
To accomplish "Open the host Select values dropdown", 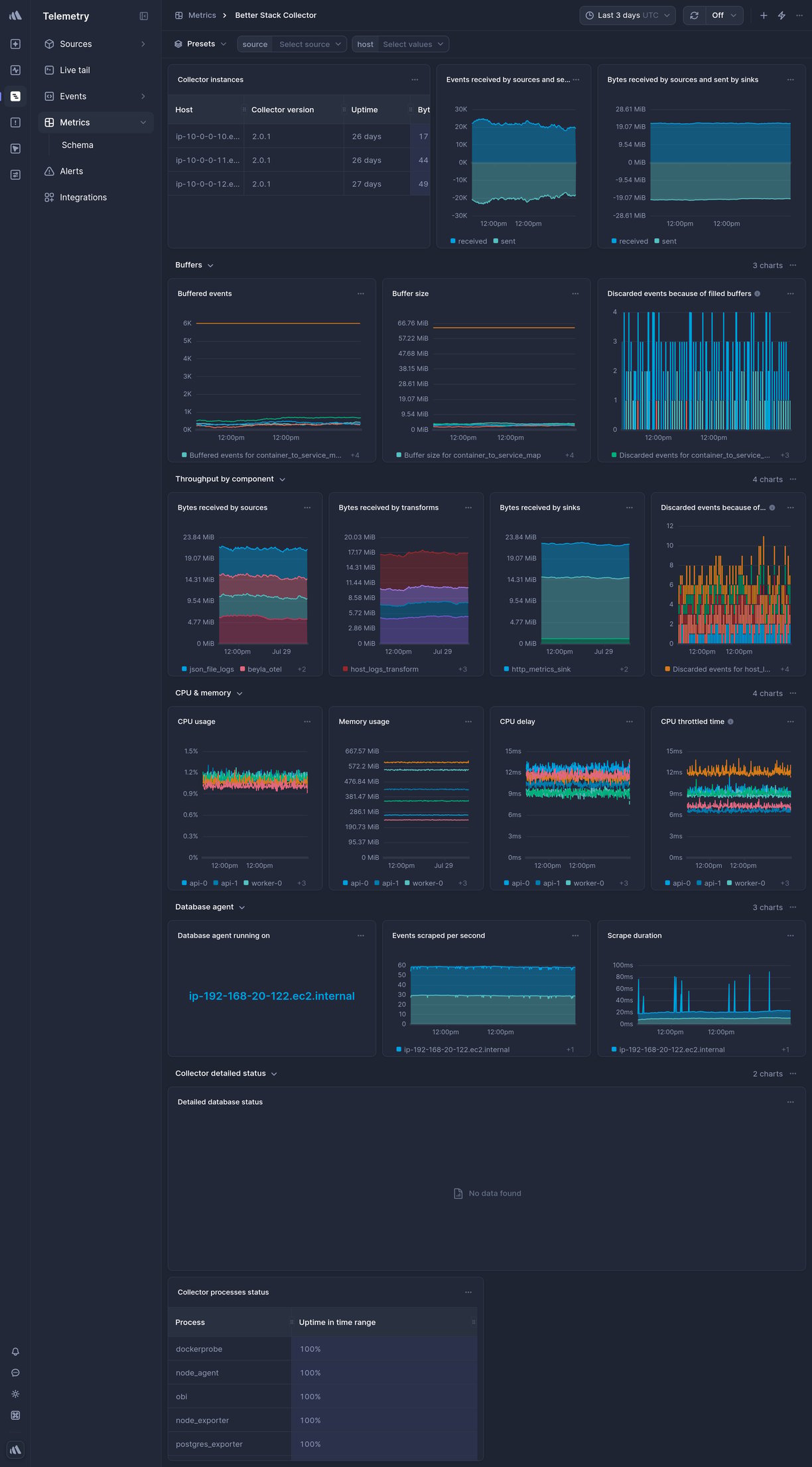I will (x=413, y=44).
